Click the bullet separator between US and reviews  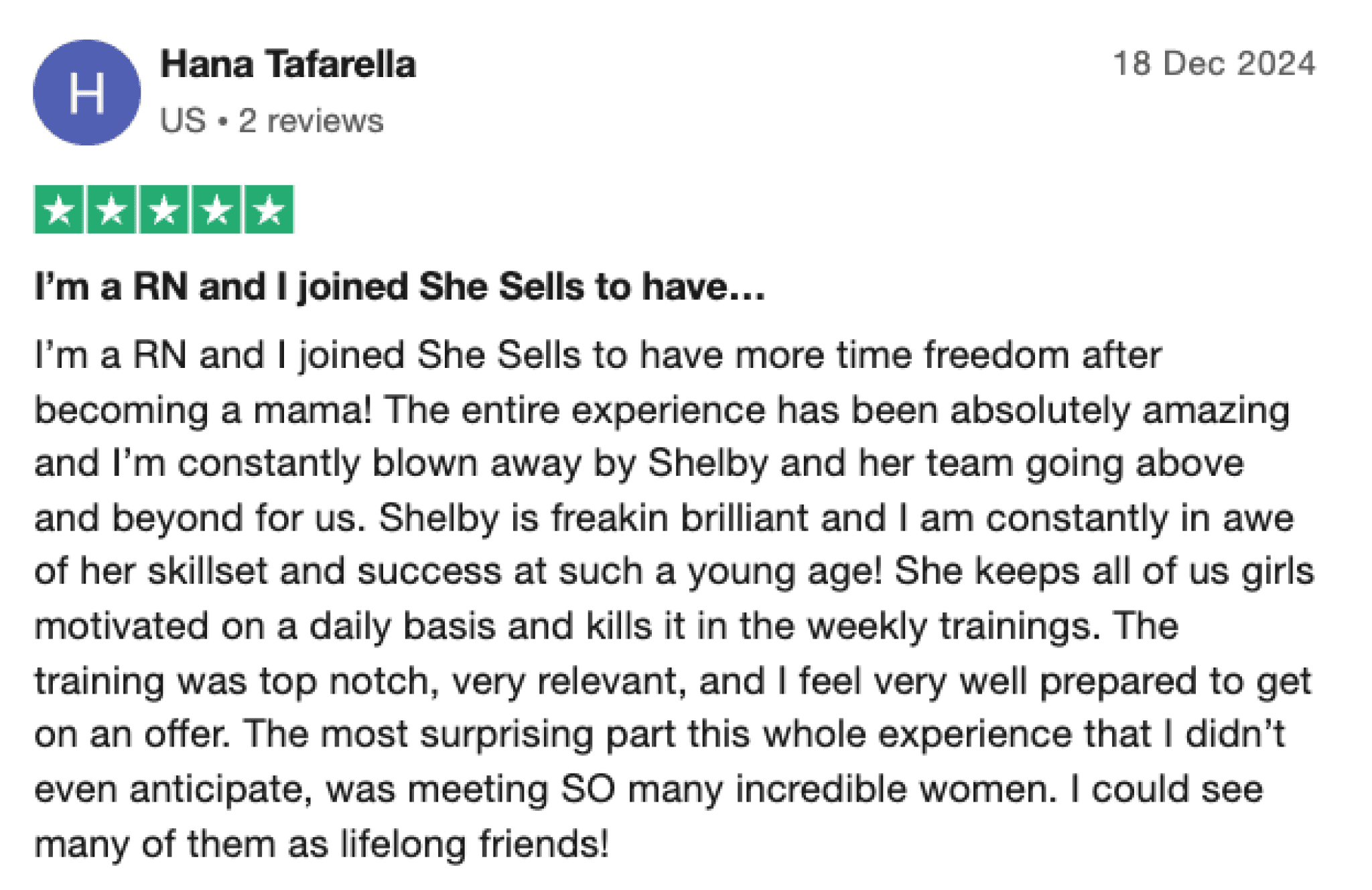pos(223,122)
